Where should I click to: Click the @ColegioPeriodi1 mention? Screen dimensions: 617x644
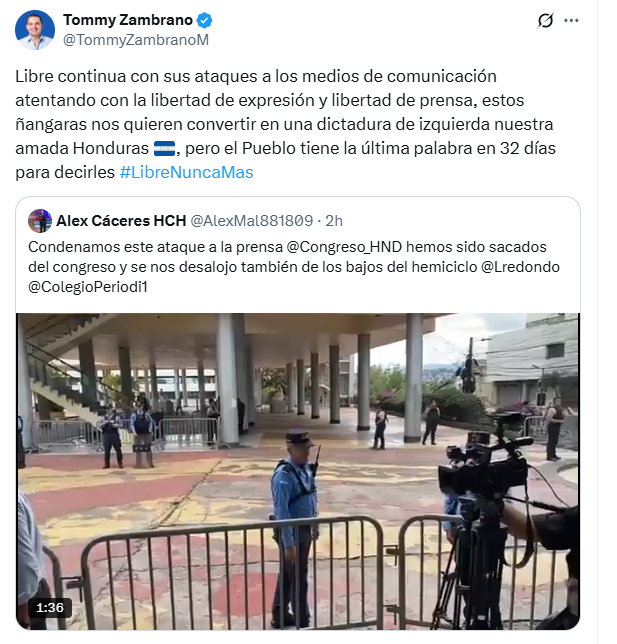coord(88,287)
